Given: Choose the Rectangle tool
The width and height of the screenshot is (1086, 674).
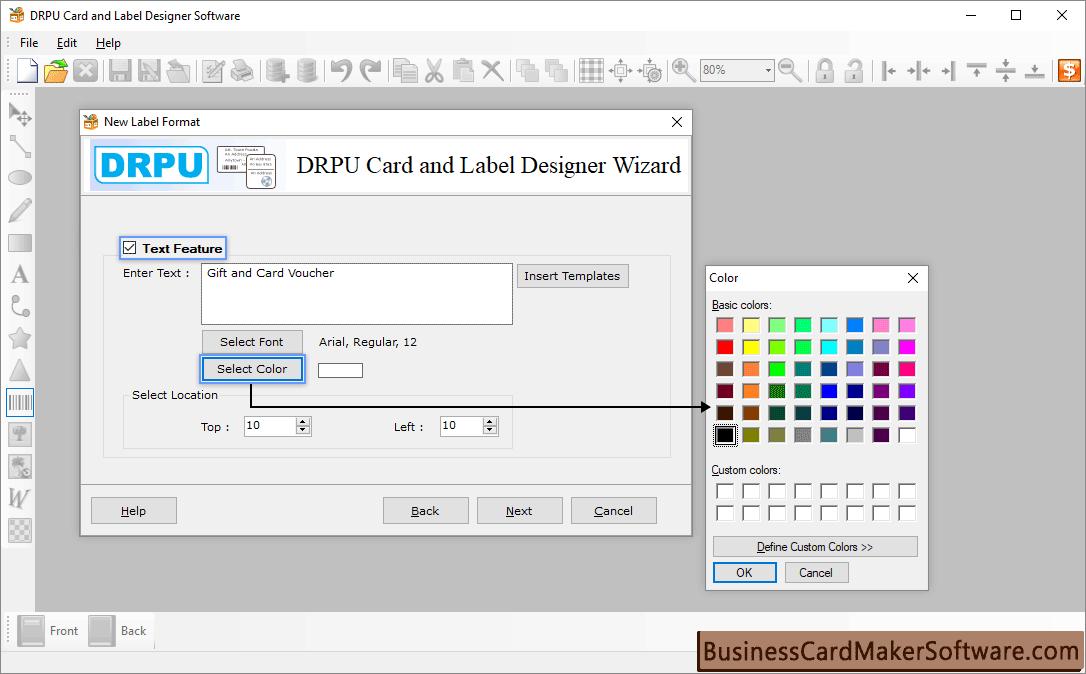Looking at the screenshot, I should tap(20, 242).
